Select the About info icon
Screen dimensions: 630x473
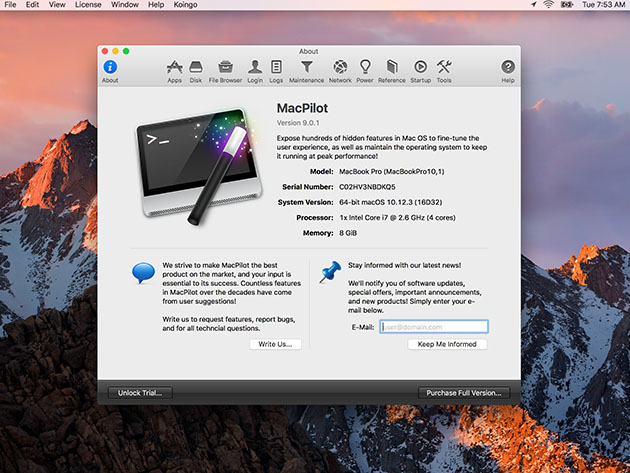(110, 68)
